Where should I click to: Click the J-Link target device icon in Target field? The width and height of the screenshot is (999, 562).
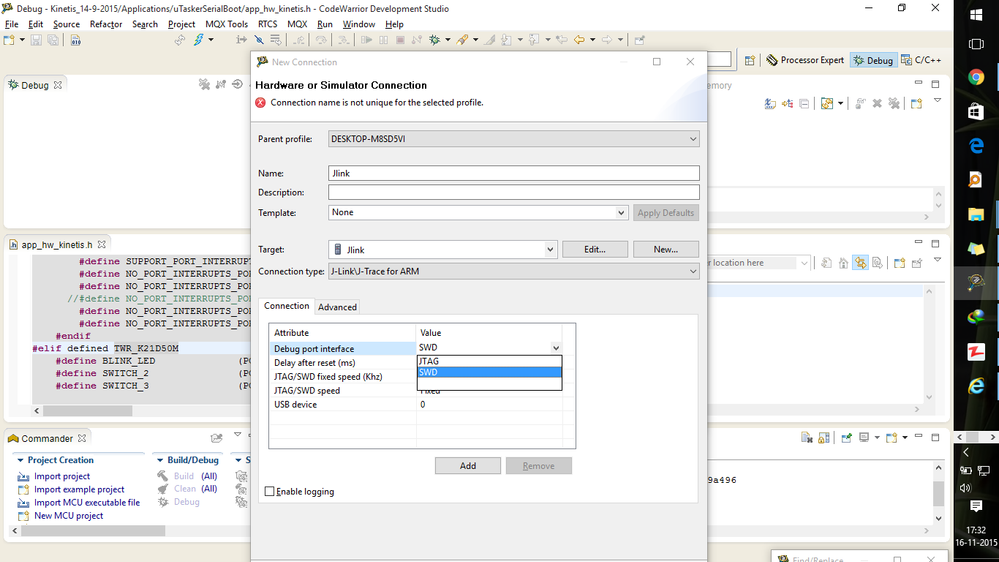[338, 250]
